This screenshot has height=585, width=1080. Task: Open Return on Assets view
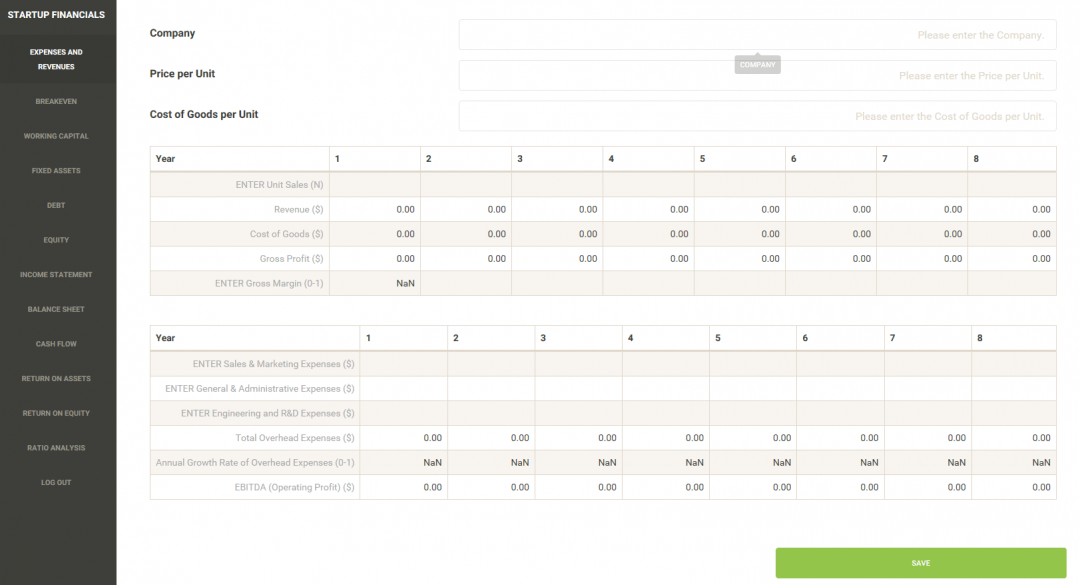point(56,378)
